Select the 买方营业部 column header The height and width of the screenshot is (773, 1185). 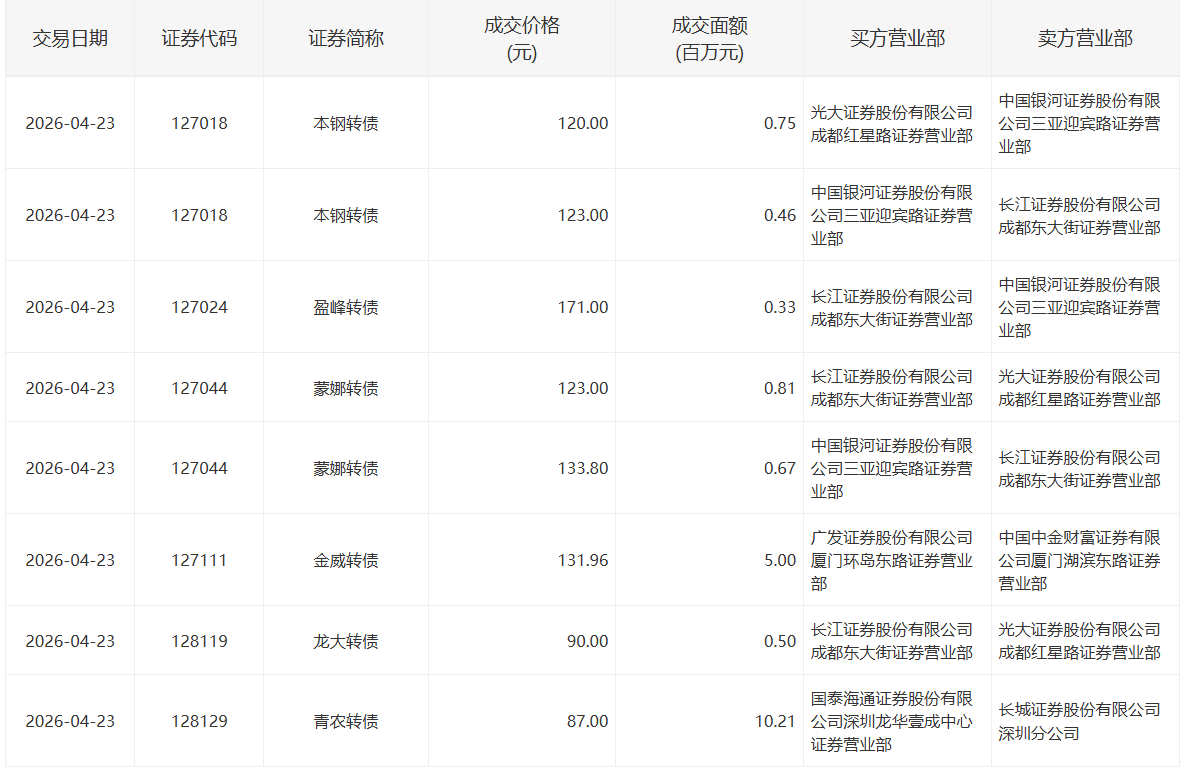point(897,39)
